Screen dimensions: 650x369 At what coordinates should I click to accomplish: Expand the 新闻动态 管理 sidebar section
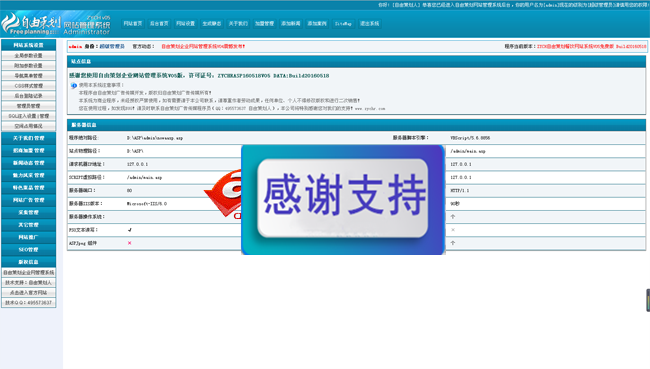coord(29,163)
